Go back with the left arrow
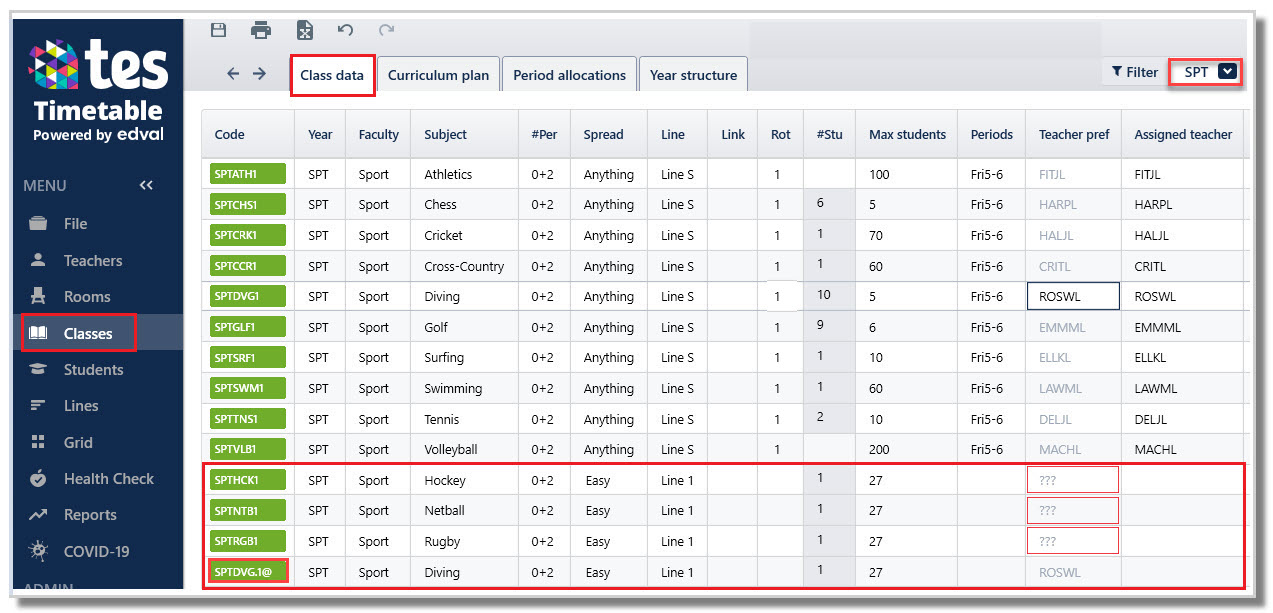 pos(233,74)
